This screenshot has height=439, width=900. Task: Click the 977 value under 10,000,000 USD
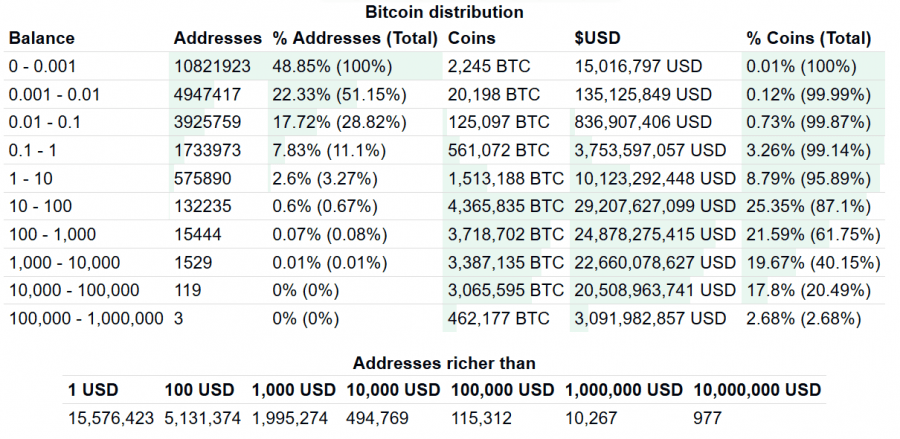pos(707,418)
